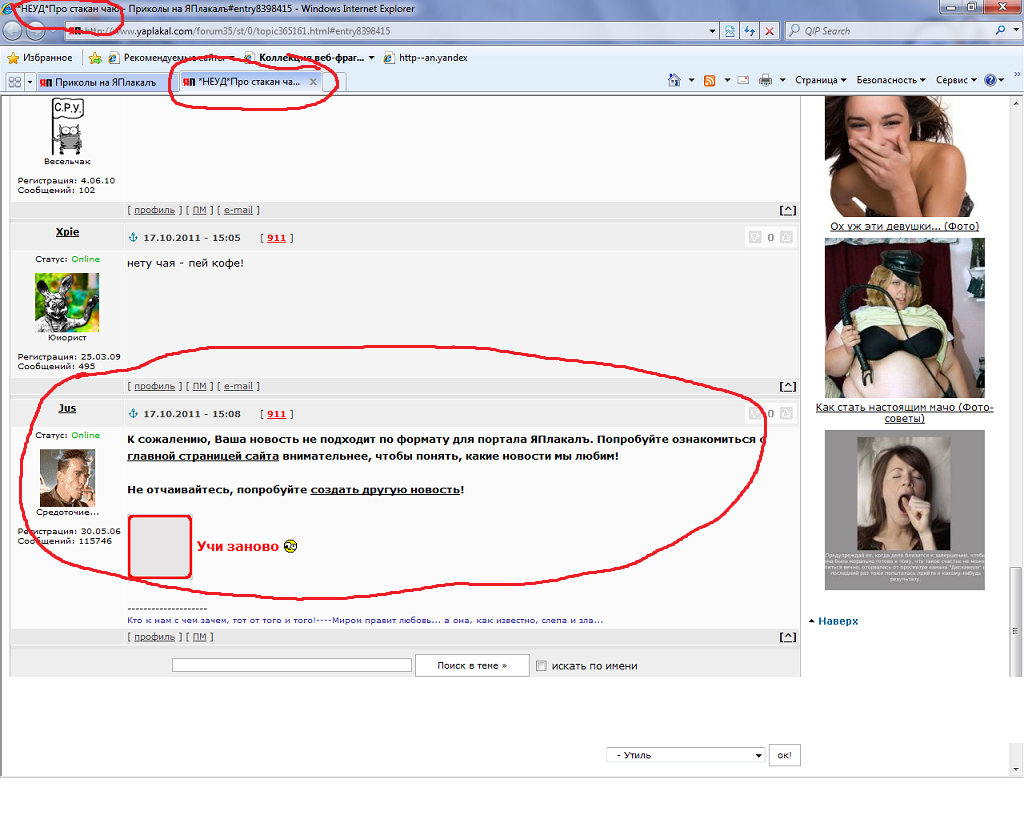
Task: Click the topic search text field
Action: click(291, 665)
